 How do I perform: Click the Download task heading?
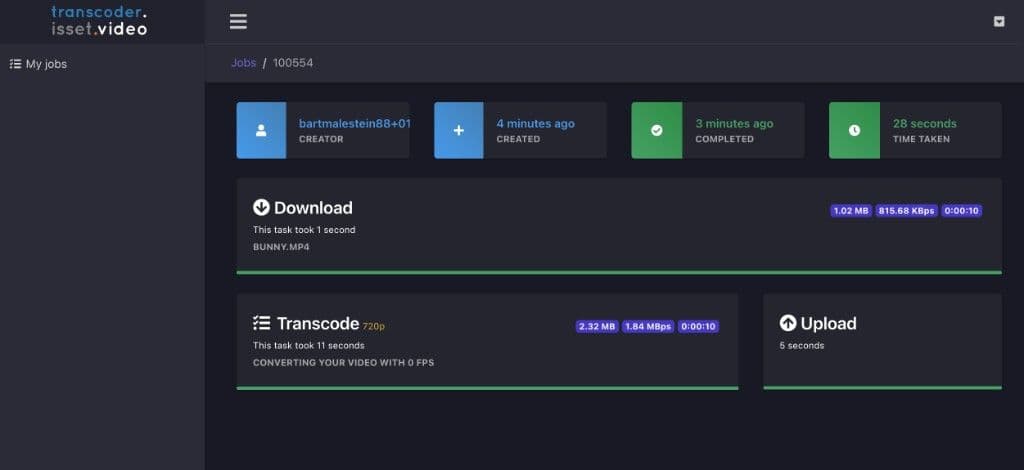point(313,208)
